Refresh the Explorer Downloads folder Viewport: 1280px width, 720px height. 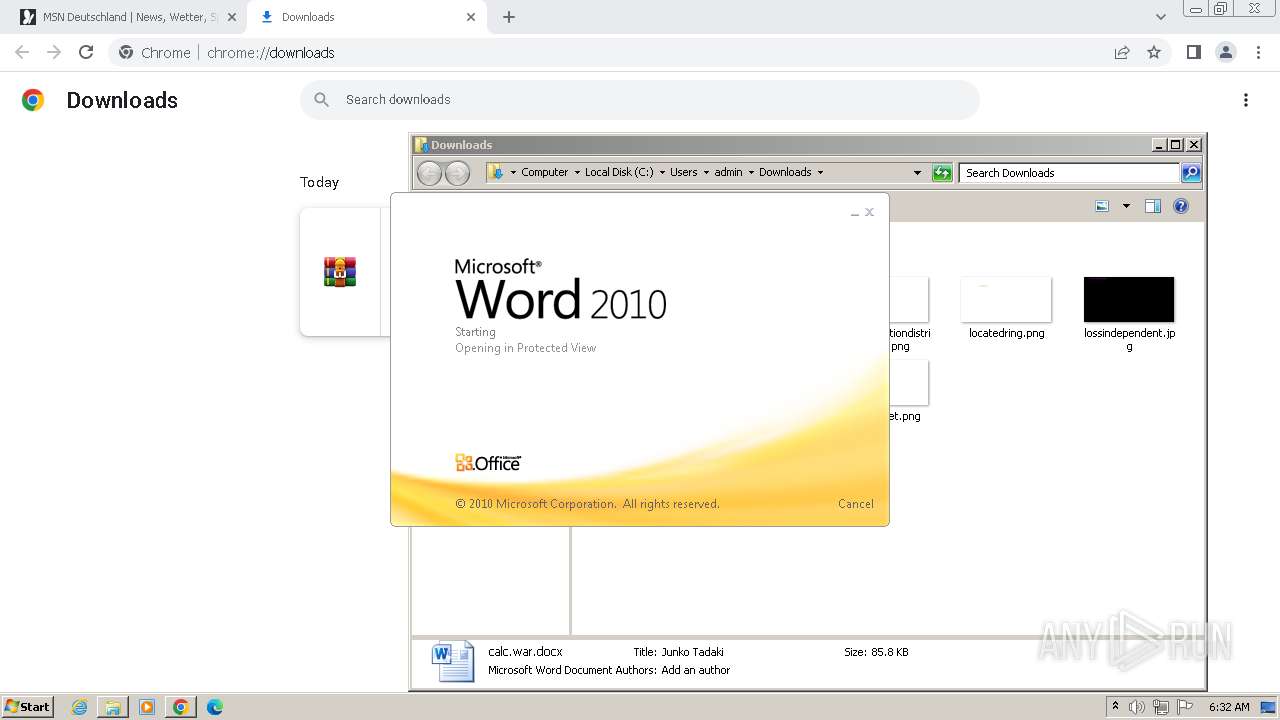(x=942, y=173)
